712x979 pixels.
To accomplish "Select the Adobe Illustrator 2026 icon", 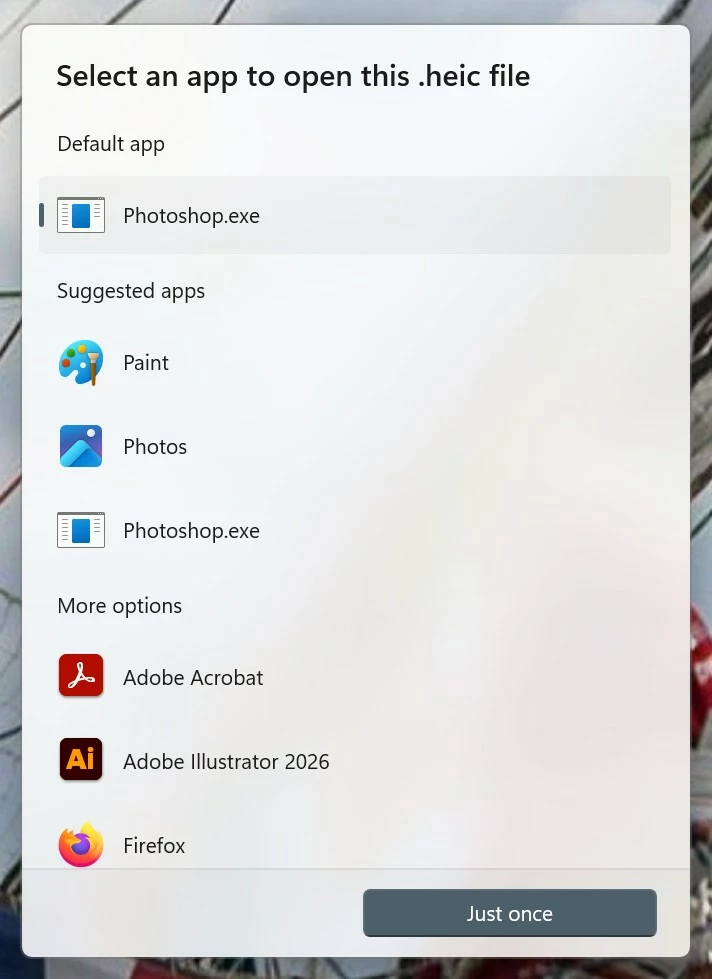I will 81,759.
